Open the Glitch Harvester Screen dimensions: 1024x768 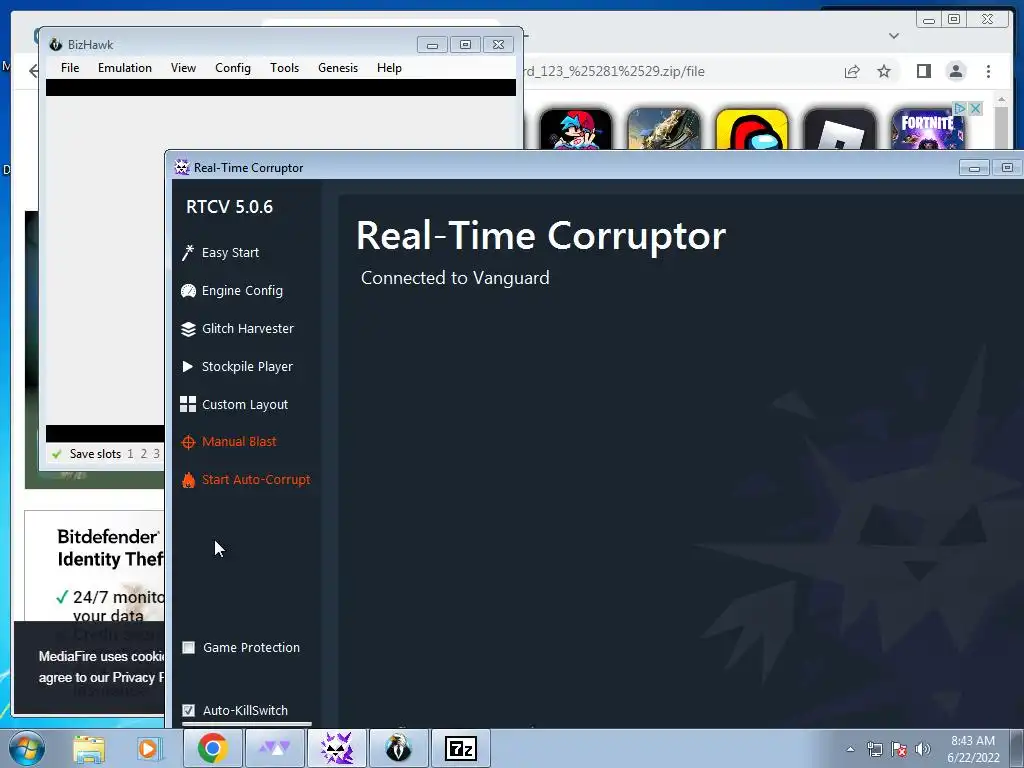pos(247,328)
